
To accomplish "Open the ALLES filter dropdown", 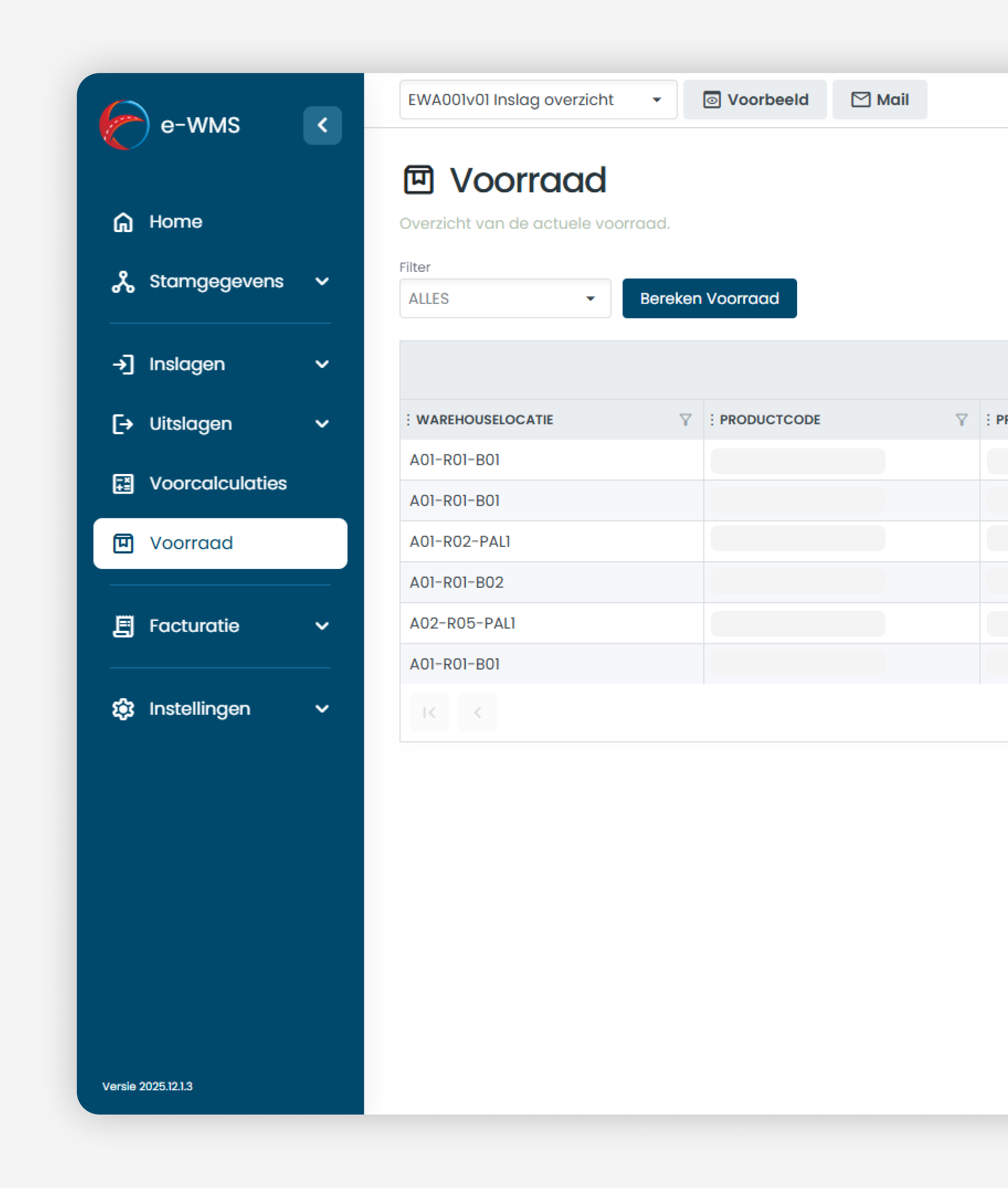I will [x=505, y=298].
